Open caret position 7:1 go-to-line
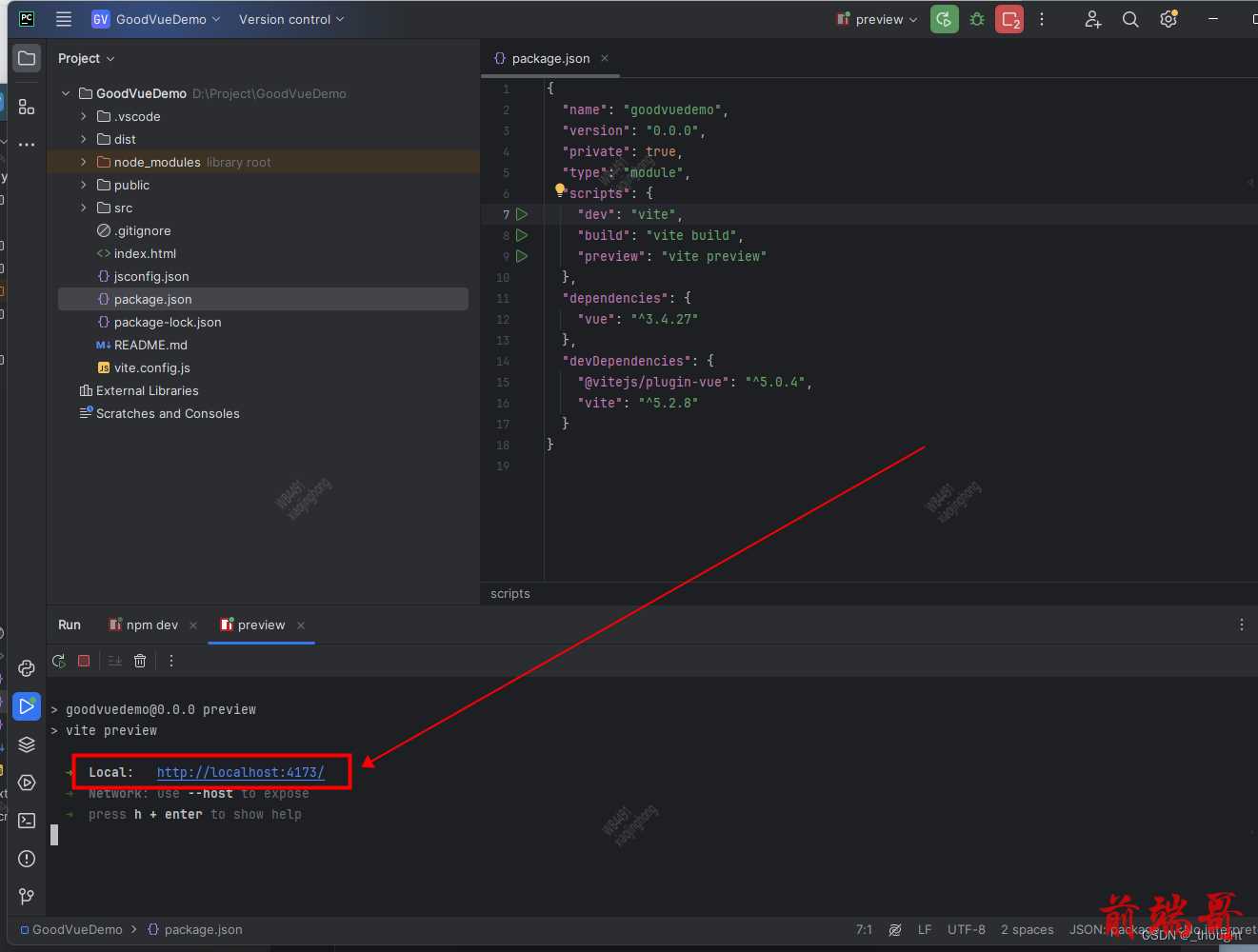Screen dimensions: 1258x952 pos(864,929)
